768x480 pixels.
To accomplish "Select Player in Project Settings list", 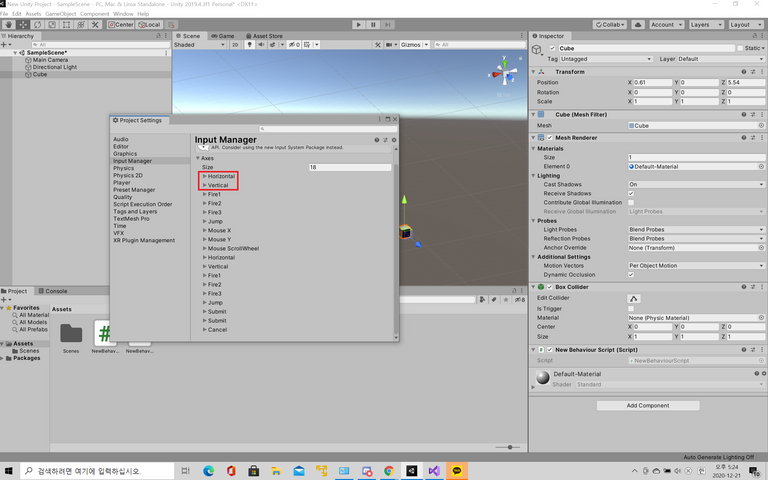I will (x=122, y=183).
